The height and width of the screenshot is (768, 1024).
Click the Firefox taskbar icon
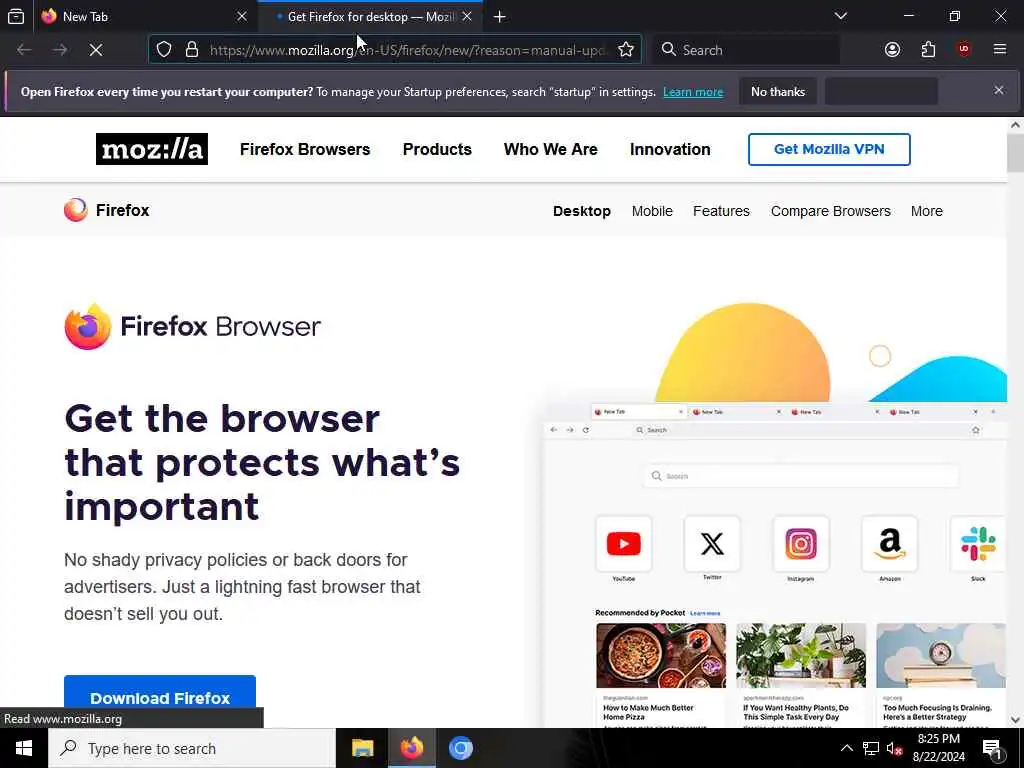pos(411,748)
